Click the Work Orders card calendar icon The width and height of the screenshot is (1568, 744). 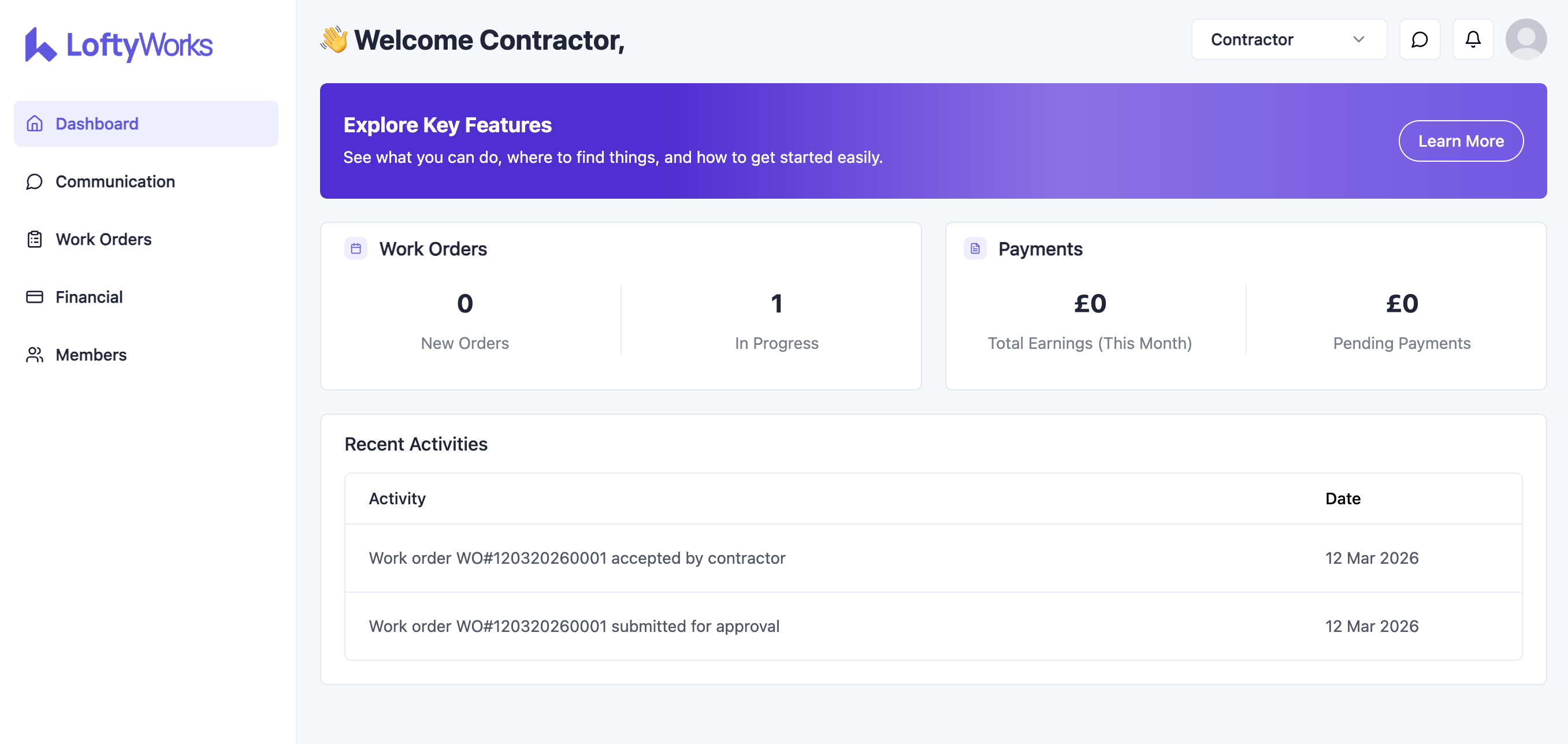(356, 249)
